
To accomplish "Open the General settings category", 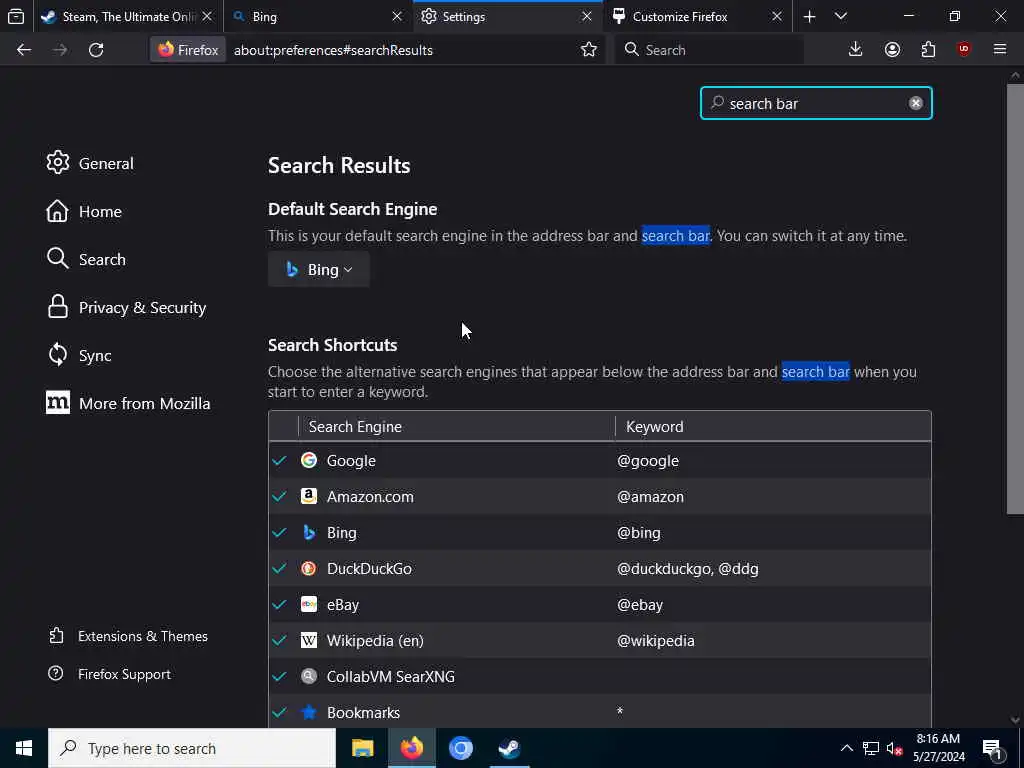I will [x=90, y=163].
